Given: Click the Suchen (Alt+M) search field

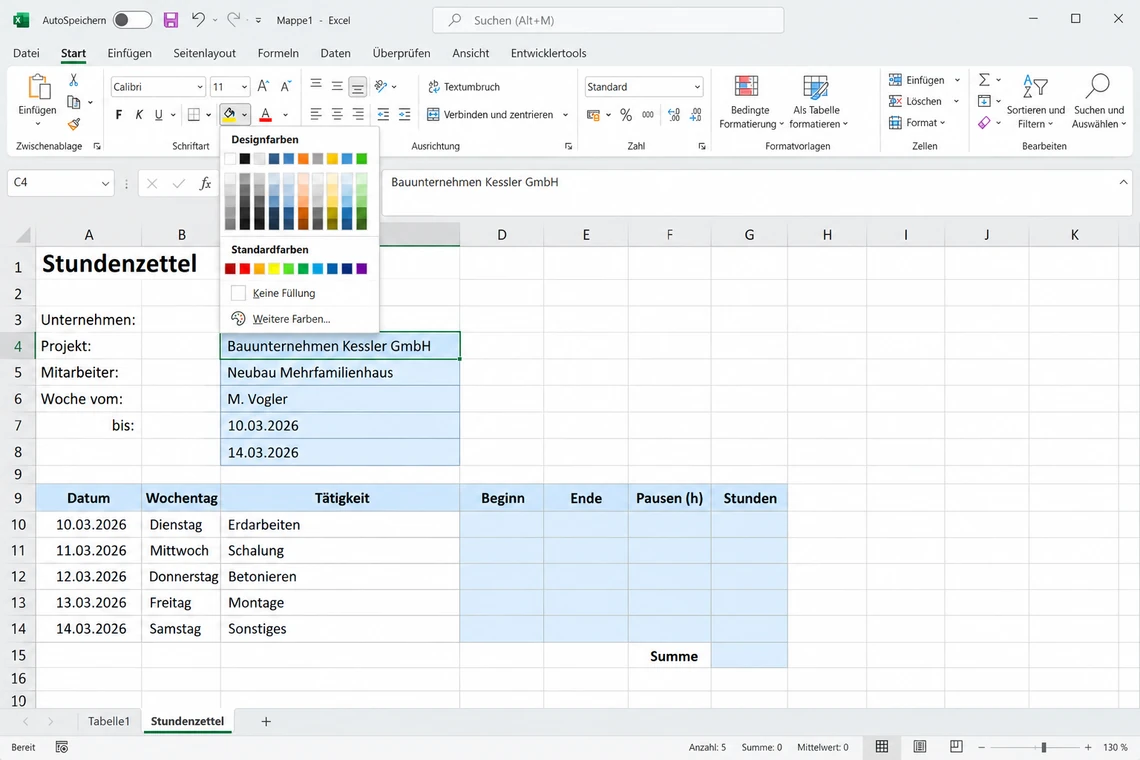Looking at the screenshot, I should click(x=609, y=20).
